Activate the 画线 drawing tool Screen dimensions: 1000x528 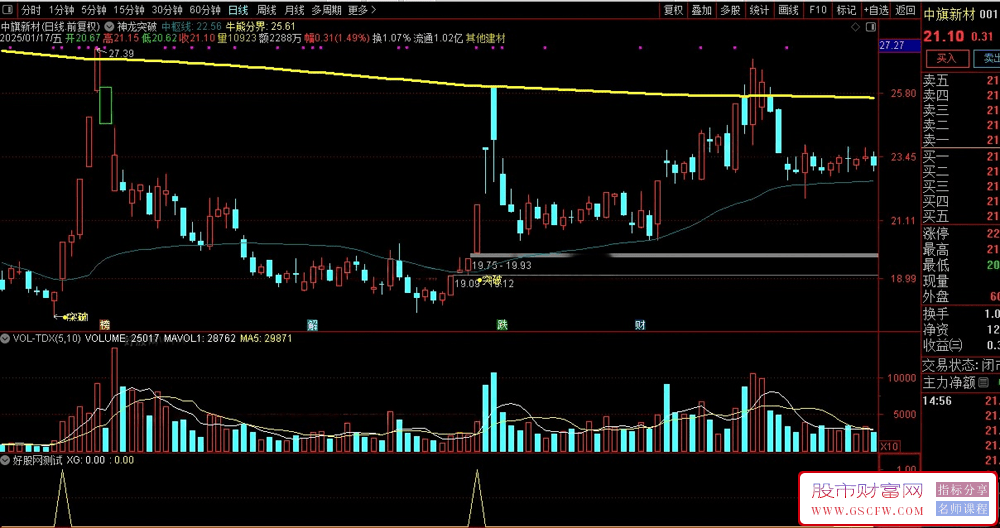788,10
